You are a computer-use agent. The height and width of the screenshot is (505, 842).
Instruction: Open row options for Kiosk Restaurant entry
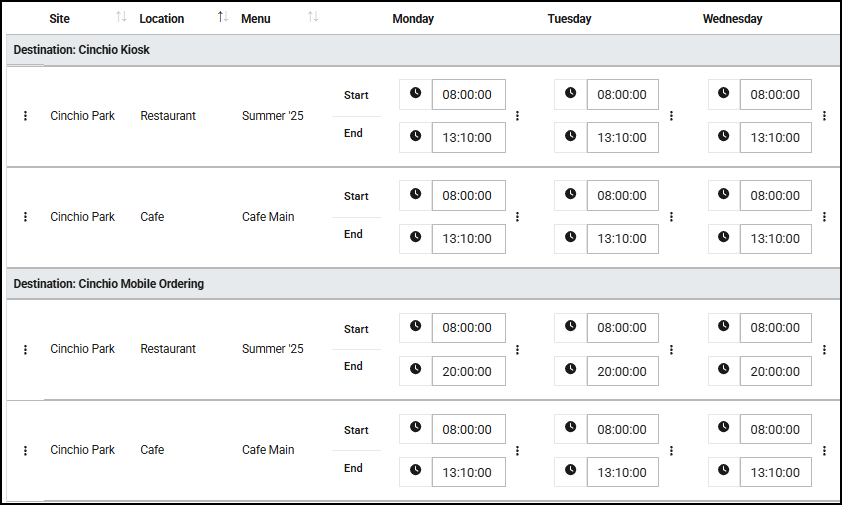pos(25,116)
